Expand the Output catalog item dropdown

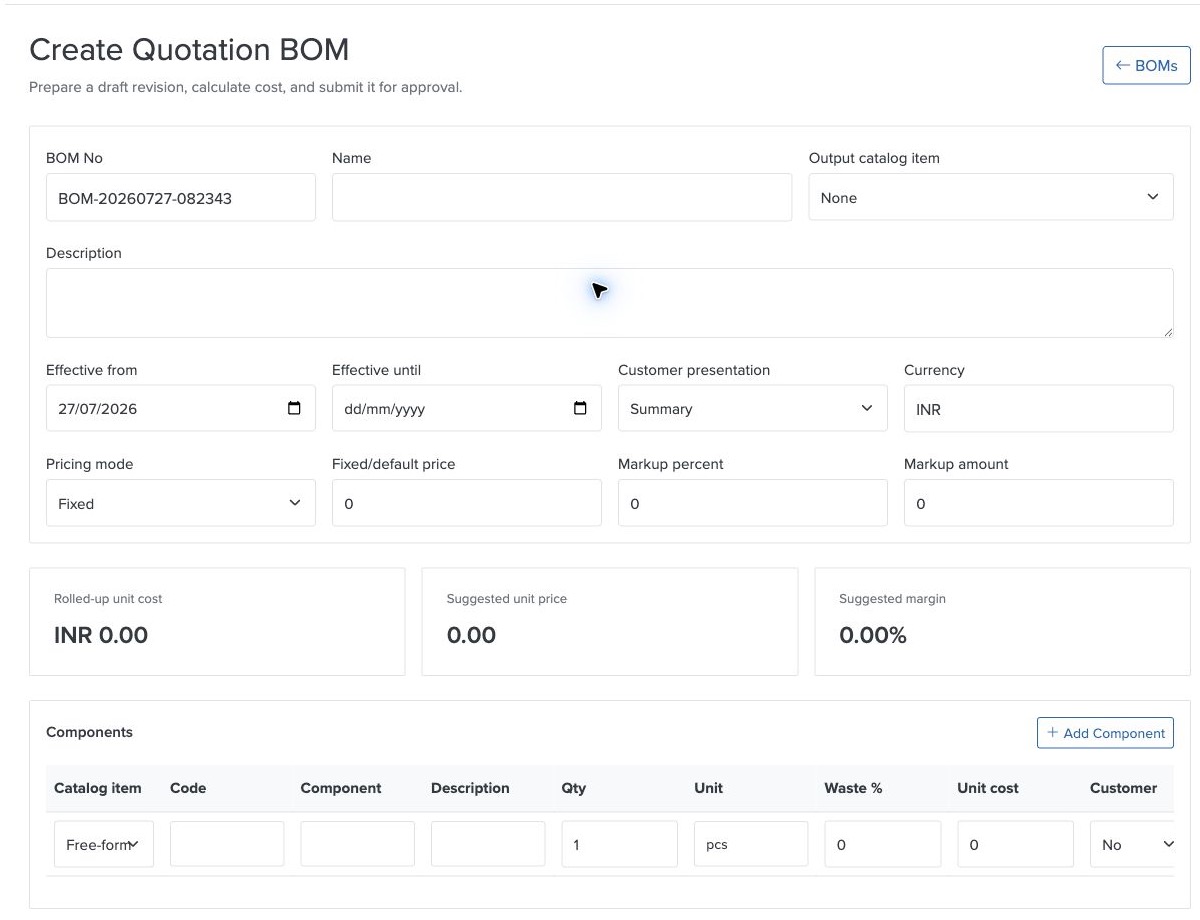pos(991,198)
